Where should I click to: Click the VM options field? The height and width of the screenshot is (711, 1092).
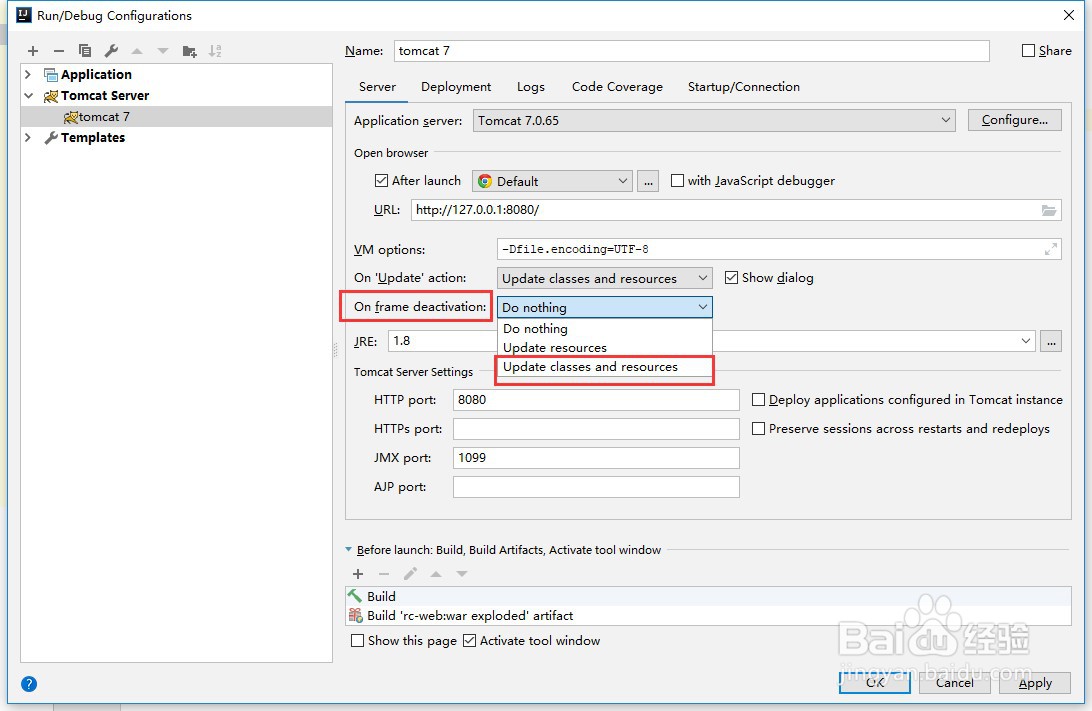(779, 249)
